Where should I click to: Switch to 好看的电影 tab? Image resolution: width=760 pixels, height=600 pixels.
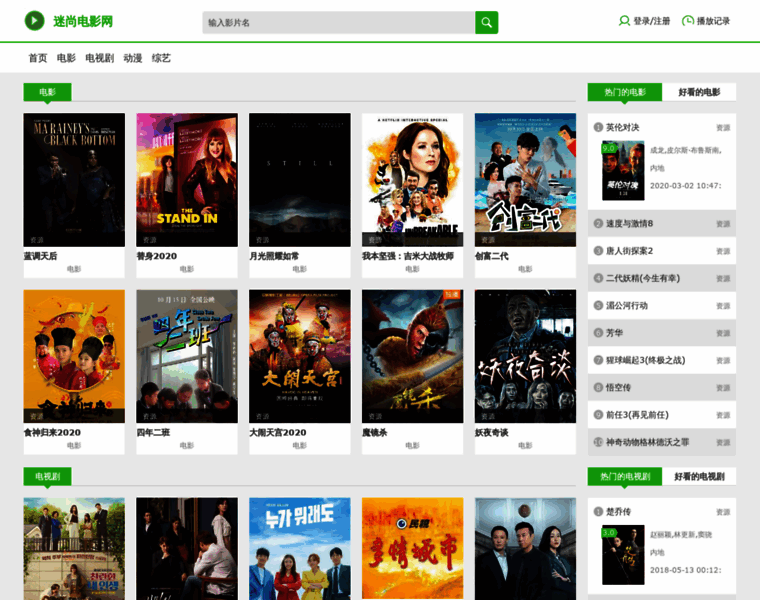[x=699, y=92]
